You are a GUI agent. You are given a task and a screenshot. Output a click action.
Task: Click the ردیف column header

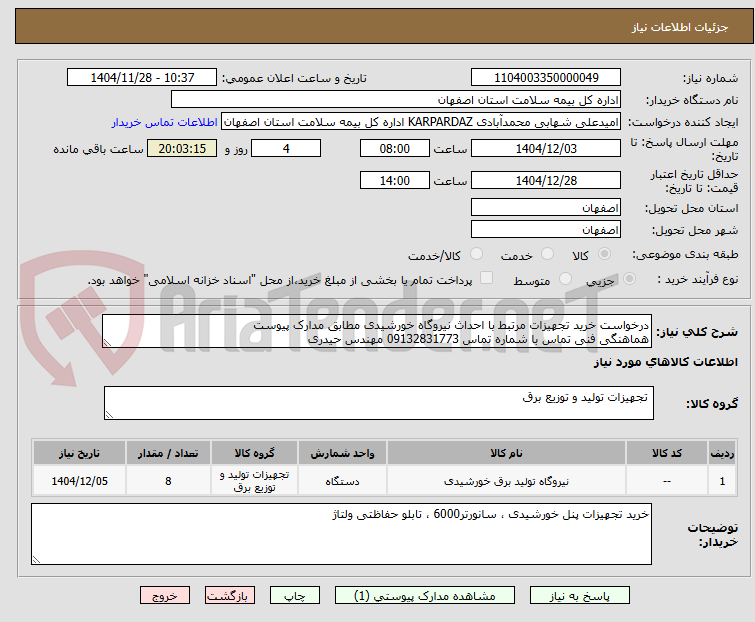[x=722, y=453]
